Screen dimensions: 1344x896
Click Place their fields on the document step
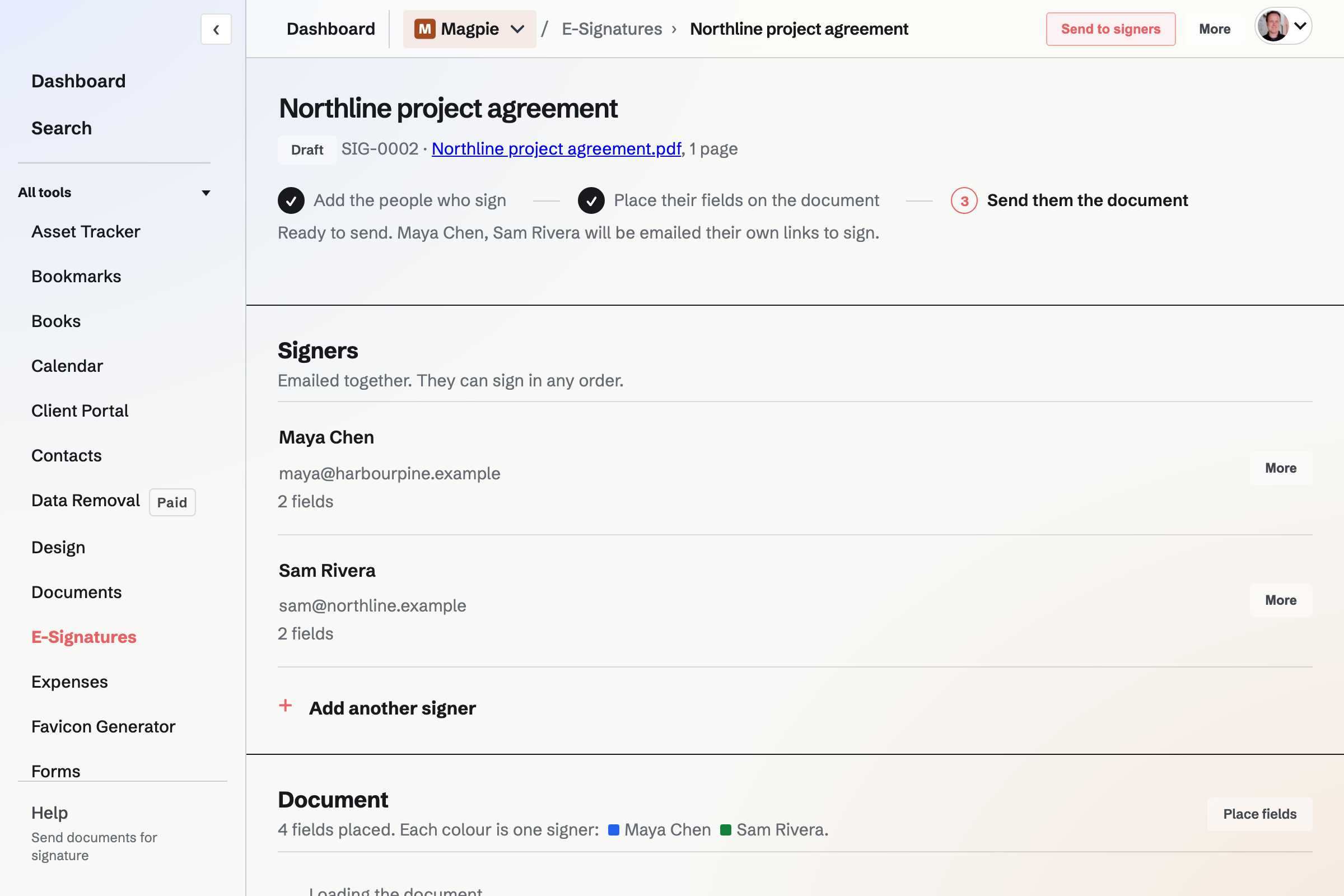[746, 200]
